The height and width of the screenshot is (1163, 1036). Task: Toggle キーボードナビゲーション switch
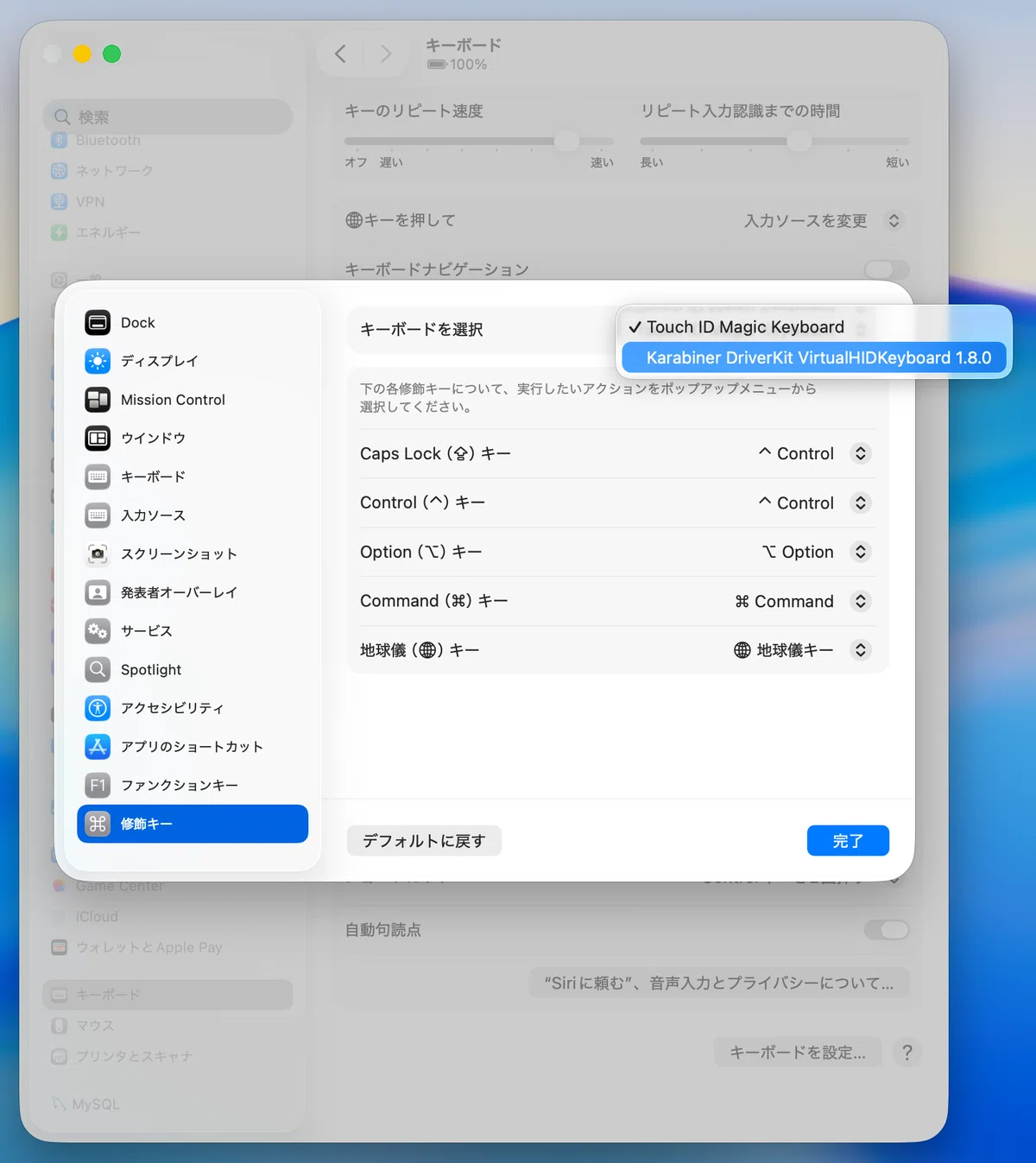point(887,269)
